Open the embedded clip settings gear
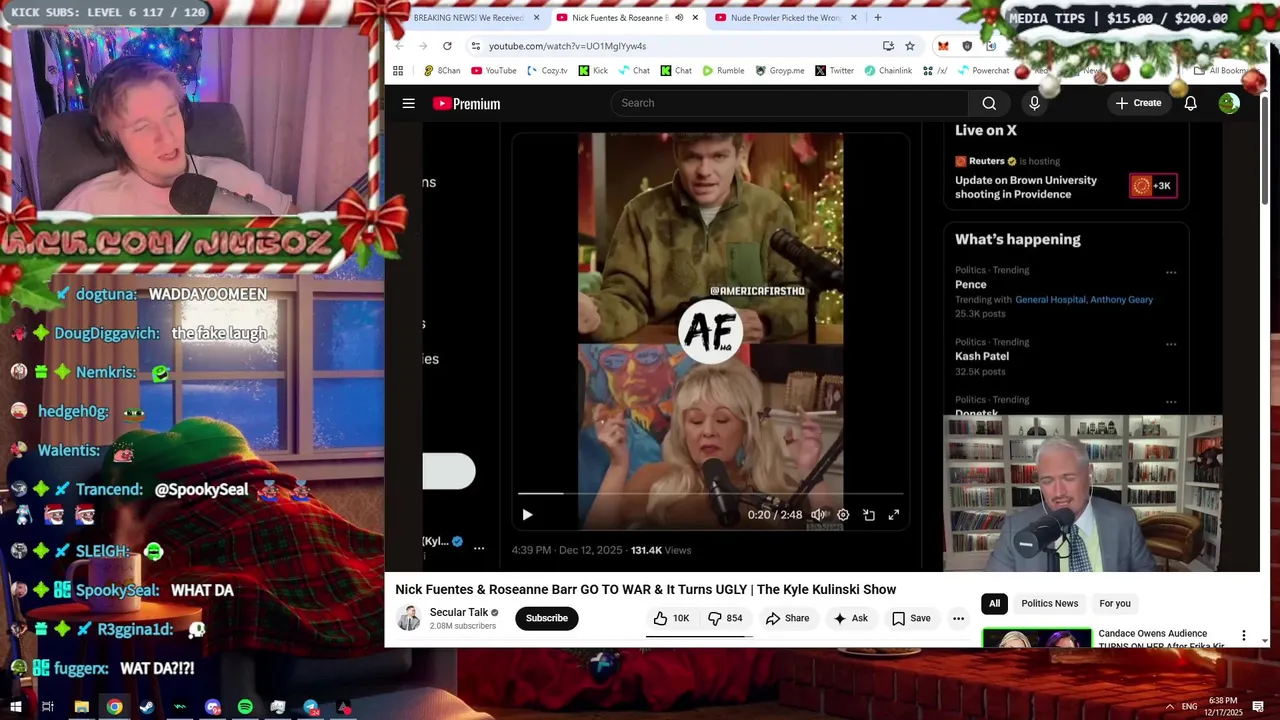This screenshot has width=1280, height=720. point(843,515)
